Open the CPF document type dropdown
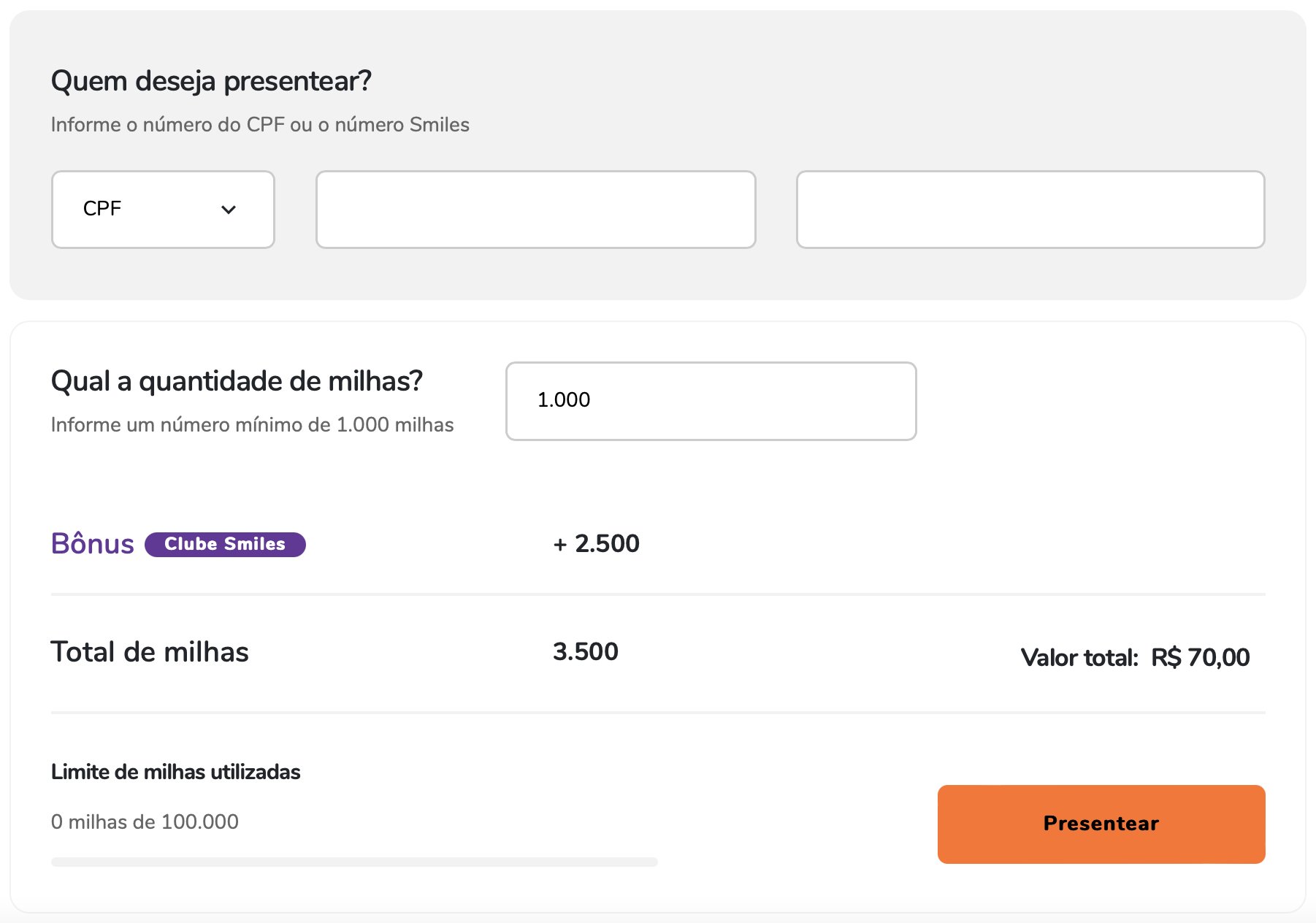 [x=163, y=210]
